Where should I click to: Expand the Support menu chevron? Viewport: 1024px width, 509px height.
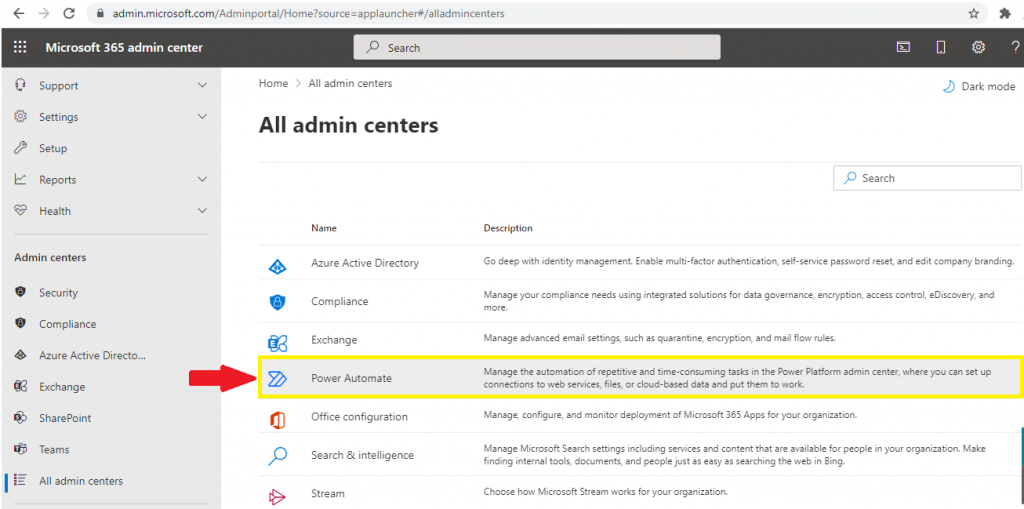202,86
